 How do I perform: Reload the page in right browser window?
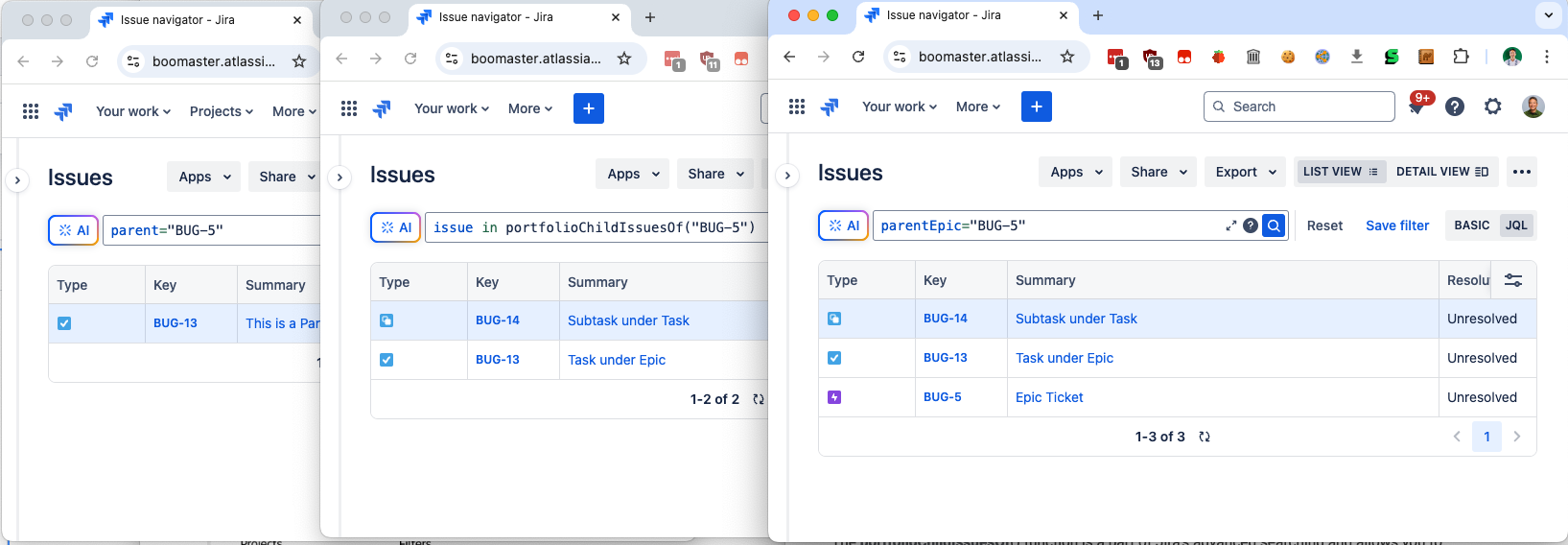click(858, 57)
